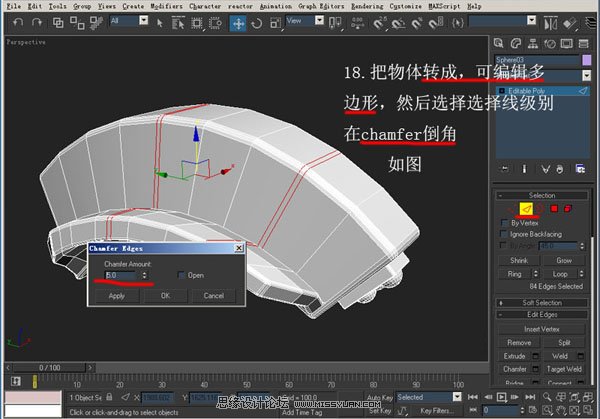Open the Hierarchy command panel tab
600x419 pixels.
tap(533, 43)
